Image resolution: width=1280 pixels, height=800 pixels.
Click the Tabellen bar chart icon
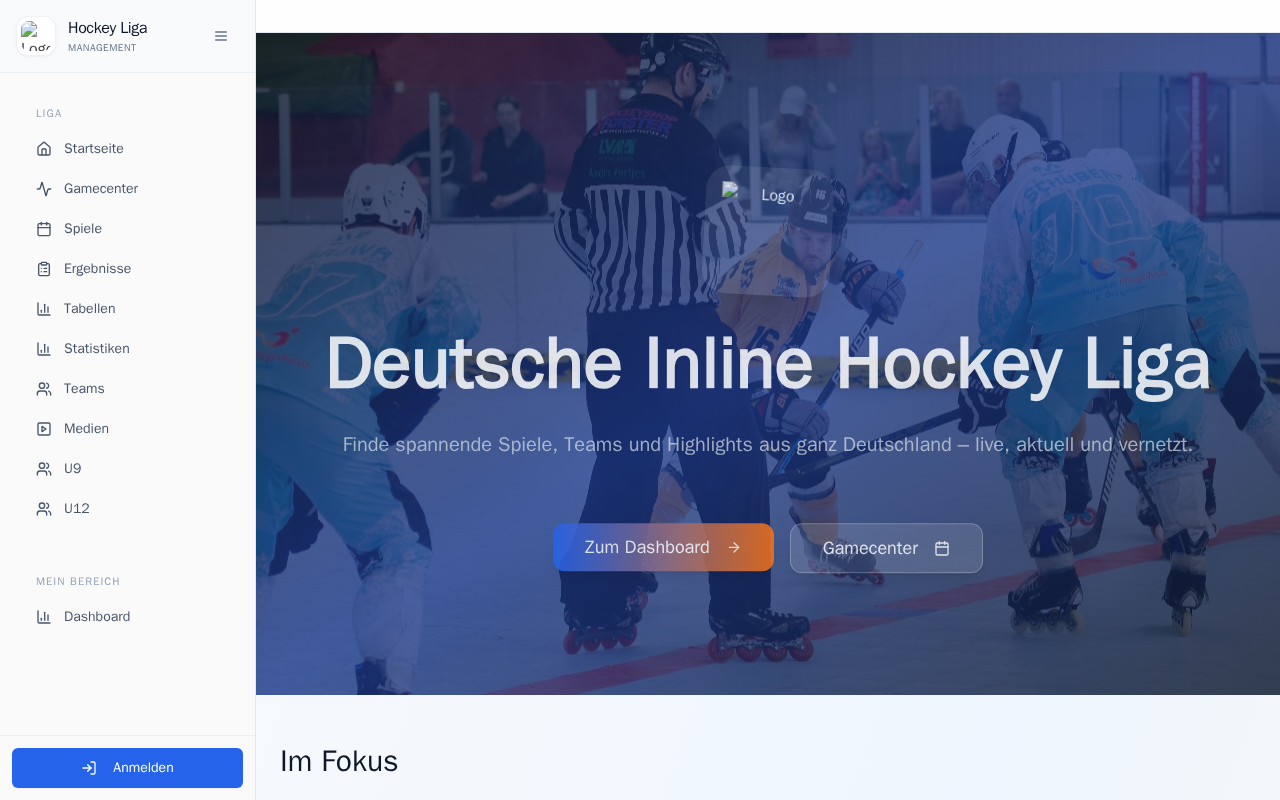[x=44, y=308]
